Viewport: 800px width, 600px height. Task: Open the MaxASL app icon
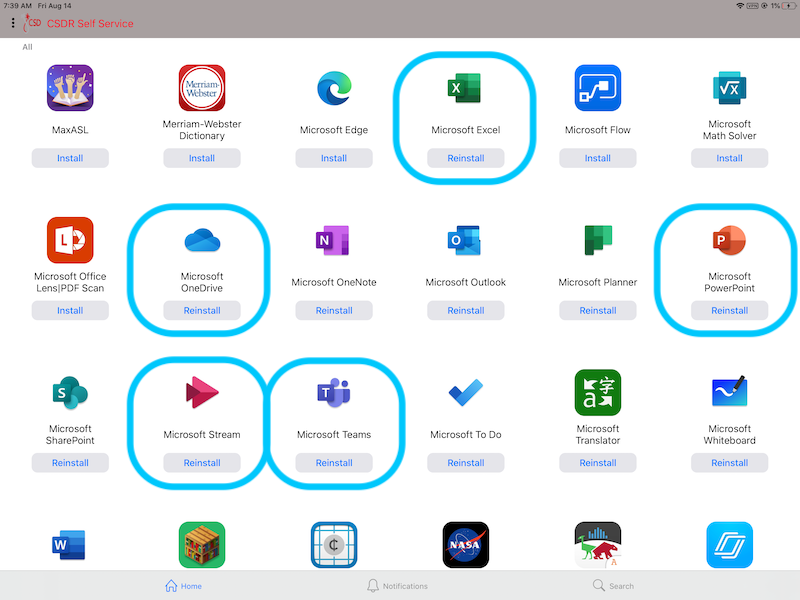[70, 88]
